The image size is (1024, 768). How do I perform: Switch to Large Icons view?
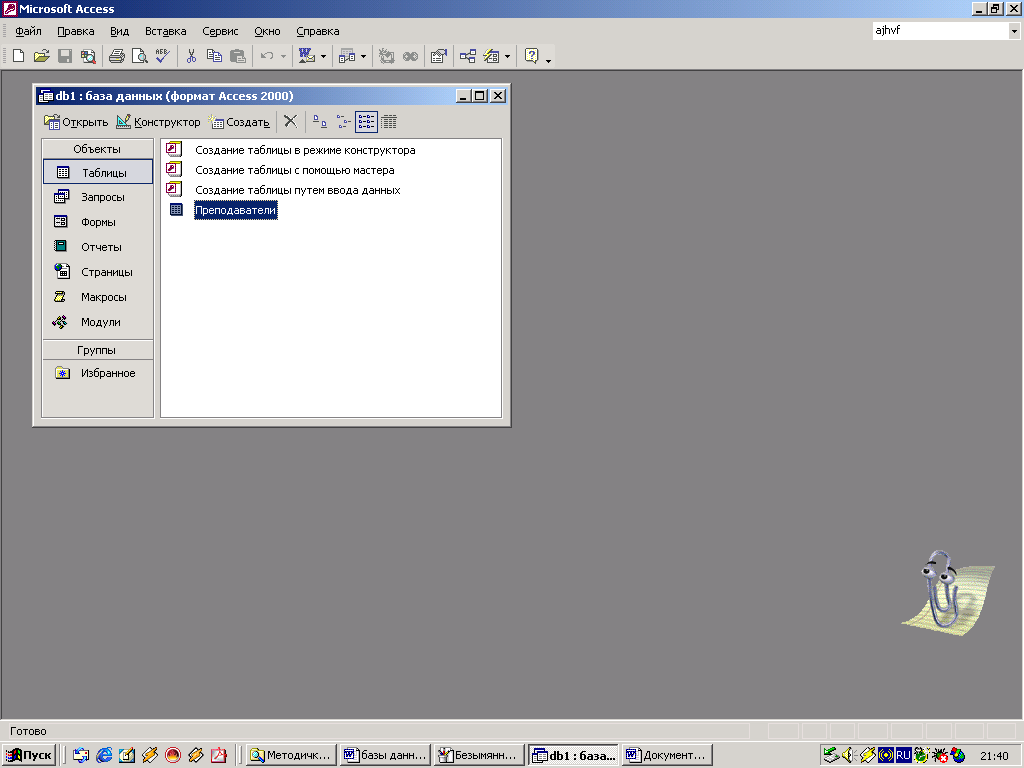320,121
